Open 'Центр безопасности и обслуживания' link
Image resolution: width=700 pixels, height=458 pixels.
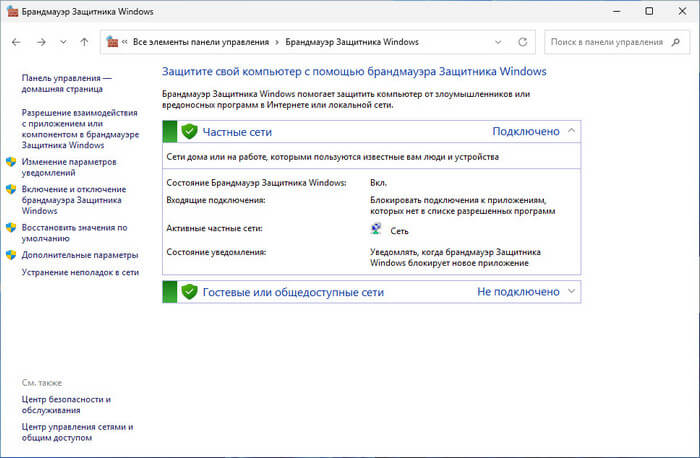pos(66,405)
